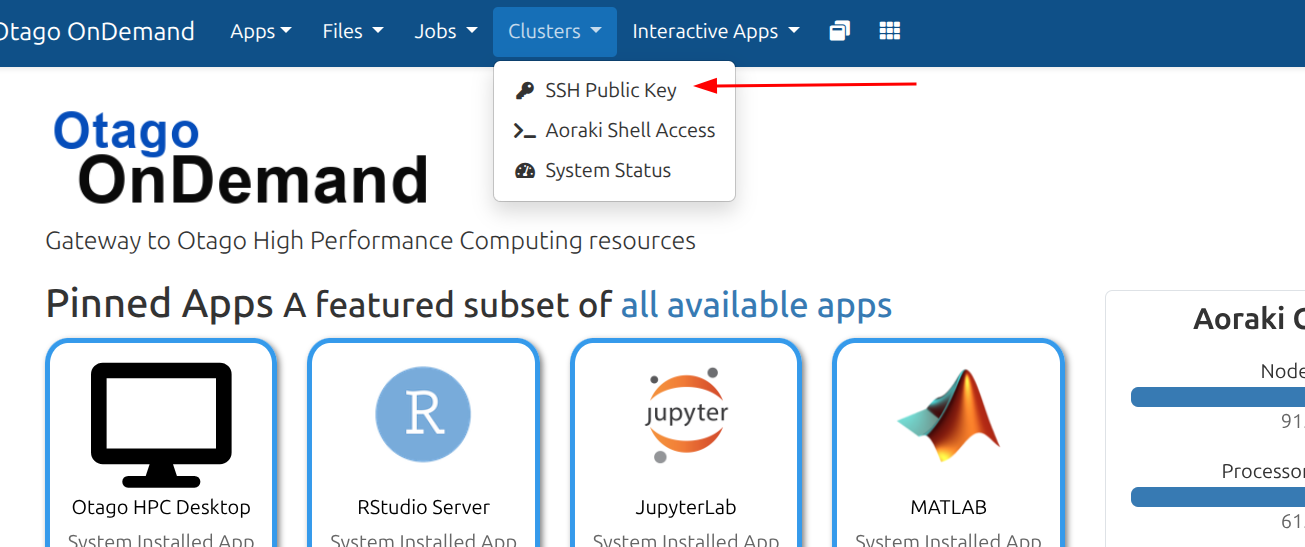Viewport: 1305px width, 547px height.
Task: Click the gauge icon beside System Status
Action: click(x=525, y=171)
